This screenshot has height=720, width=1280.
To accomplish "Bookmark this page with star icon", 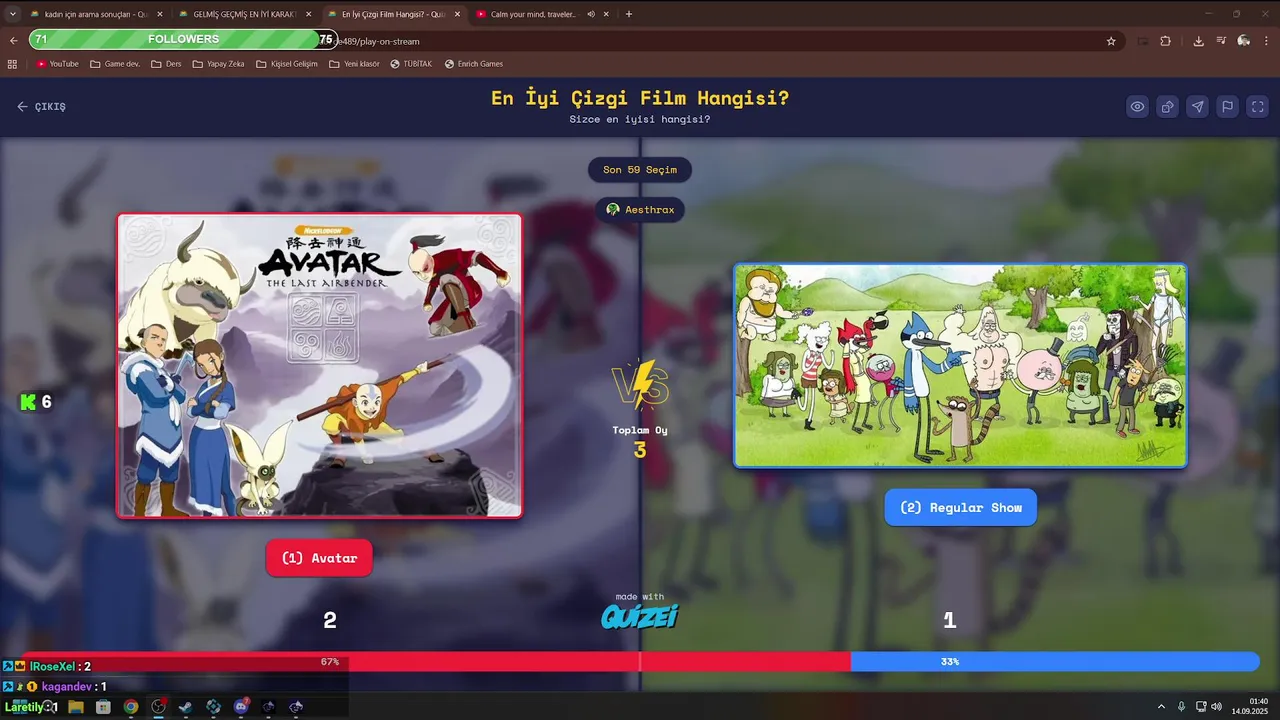I will (1111, 41).
